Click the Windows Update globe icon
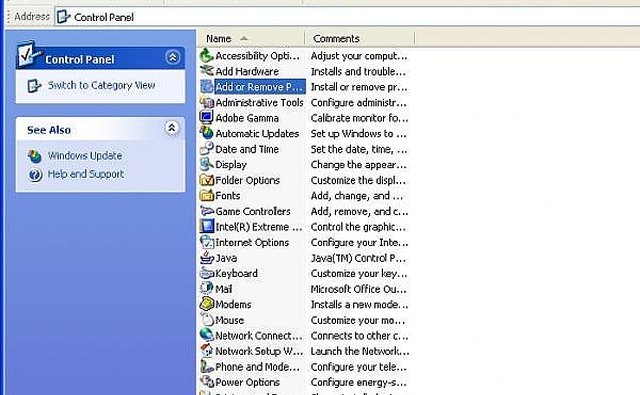This screenshot has width=640, height=395. [x=35, y=156]
